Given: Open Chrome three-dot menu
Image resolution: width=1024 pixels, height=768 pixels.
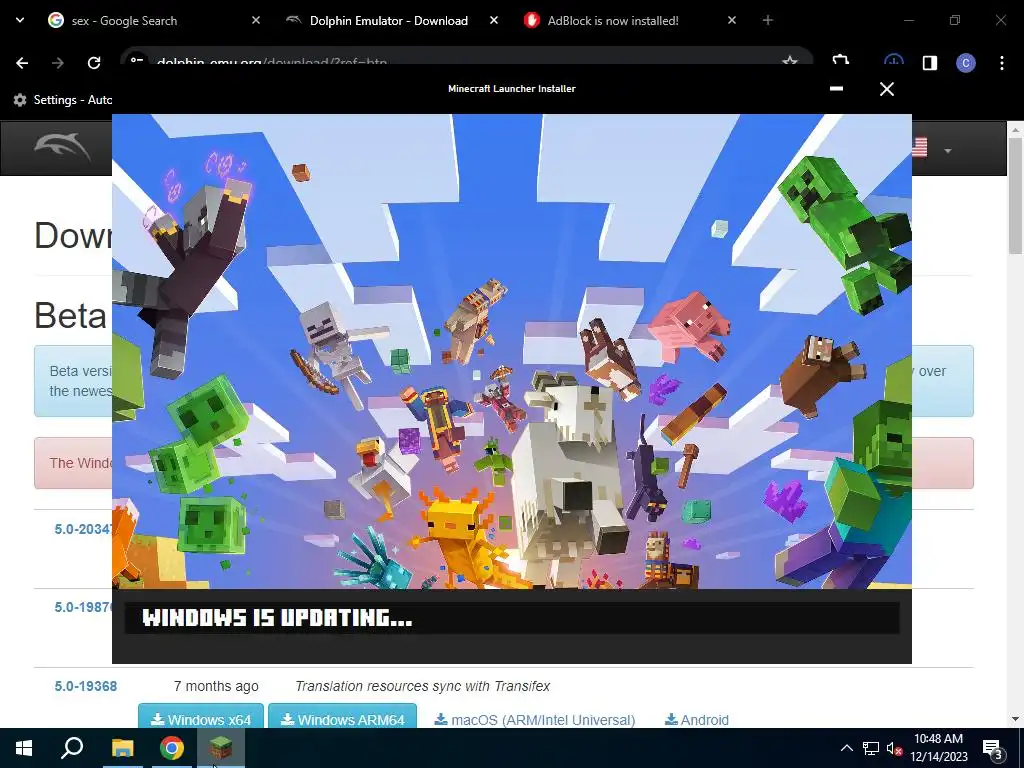Looking at the screenshot, I should [1002, 63].
